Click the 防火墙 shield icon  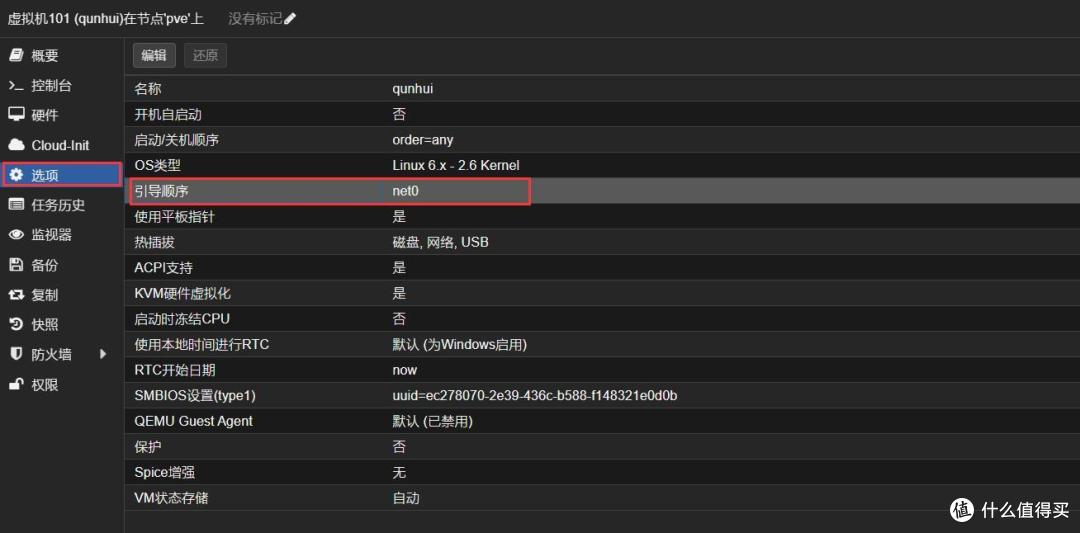pos(16,355)
